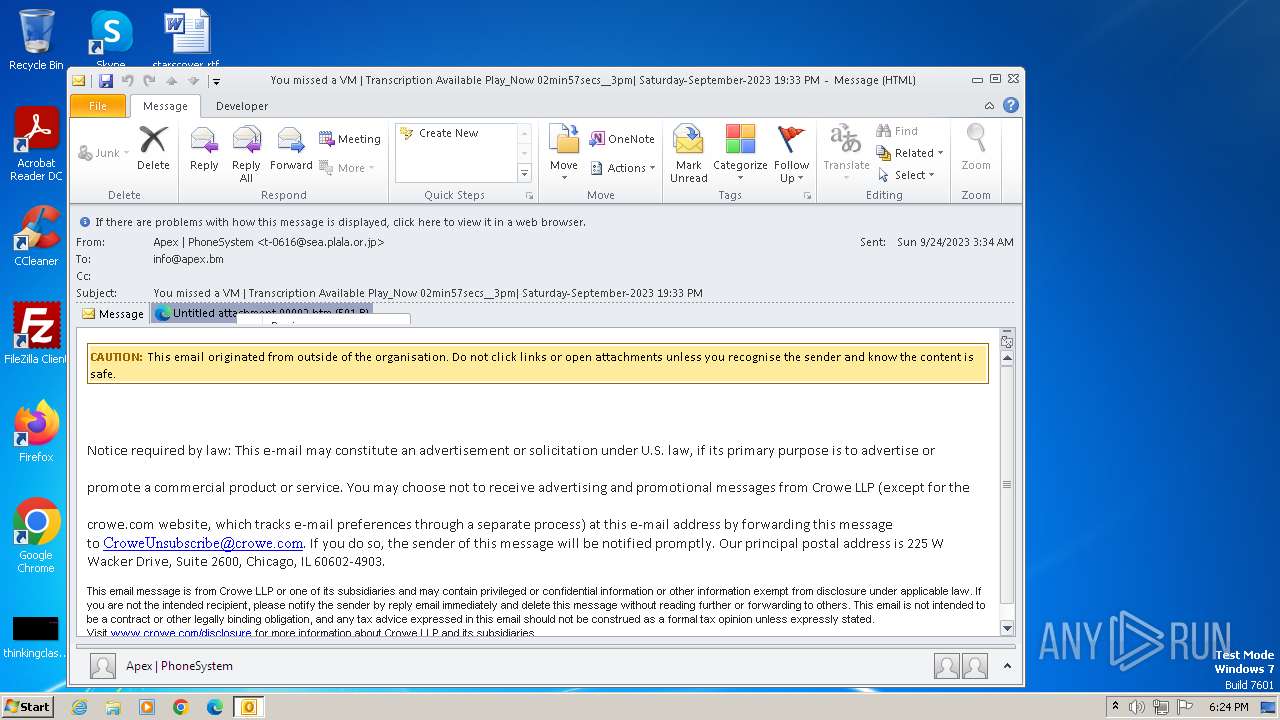Screen dimensions: 1280x720
Task: Switch to the Message body tab
Action: 113,314
